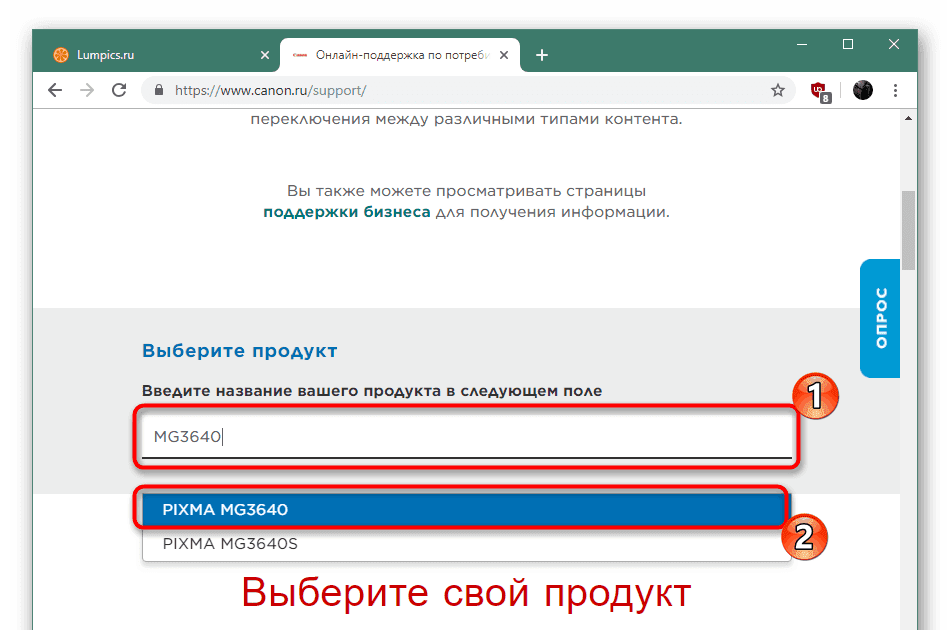The height and width of the screenshot is (630, 950).
Task: Close the Lumpics.ru tab
Action: (265, 55)
